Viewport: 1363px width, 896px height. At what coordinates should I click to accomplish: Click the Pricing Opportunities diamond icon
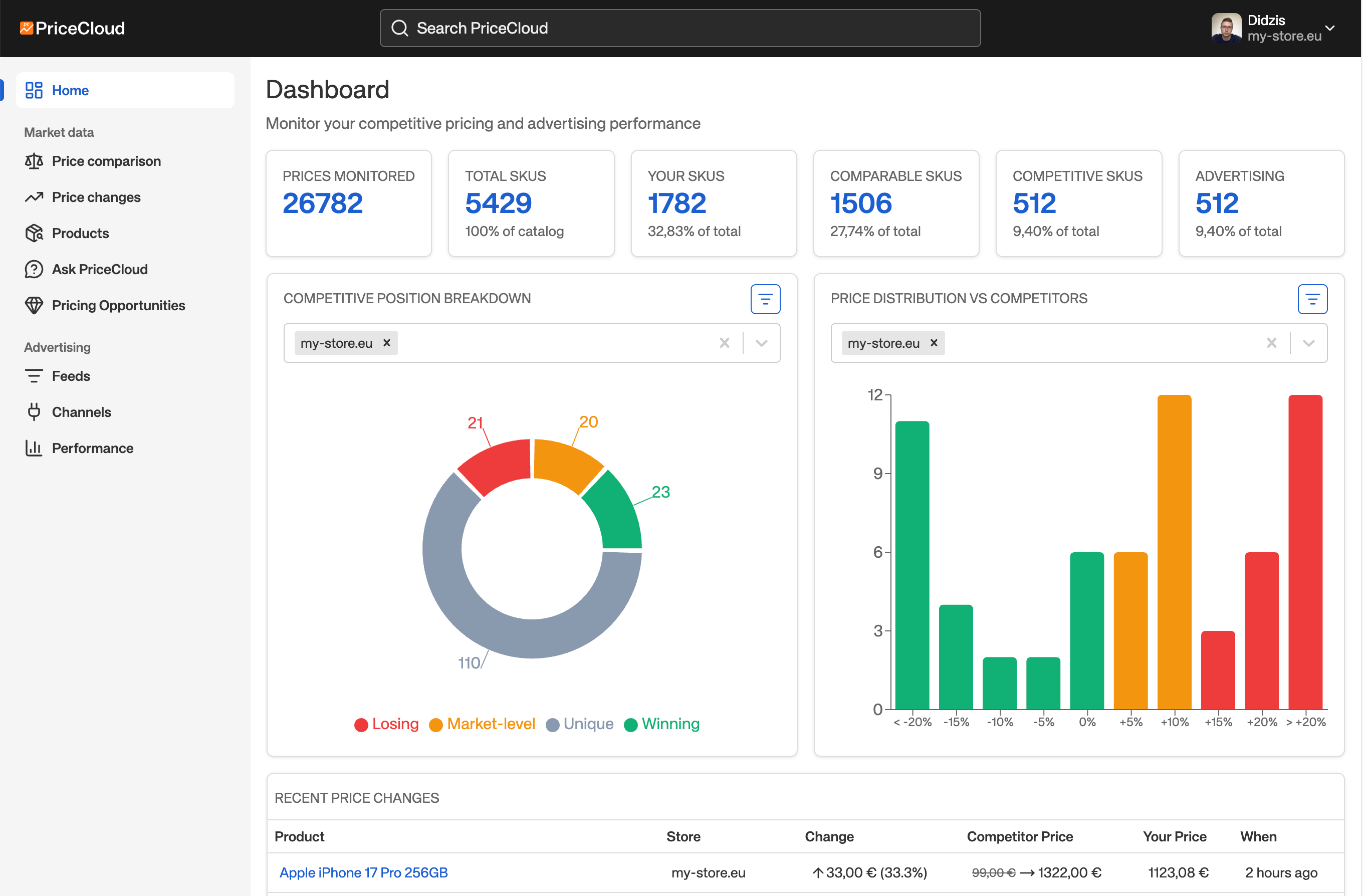click(34, 305)
